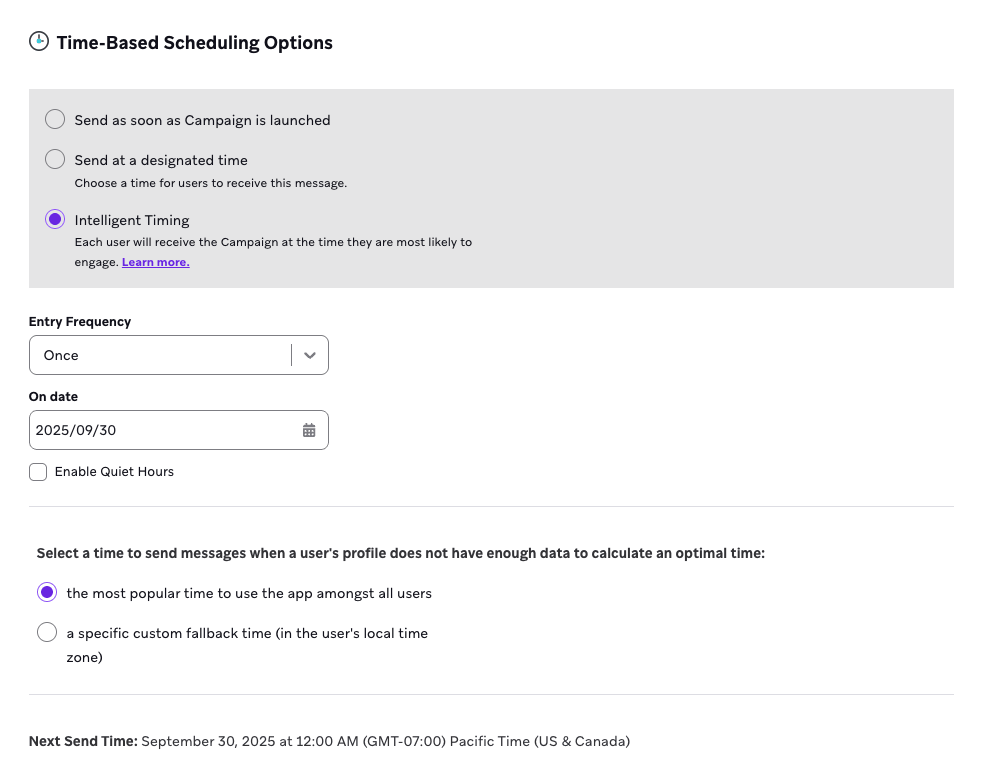Choose the 'Send at a designated time' radio
985x784 pixels.
pos(56,160)
